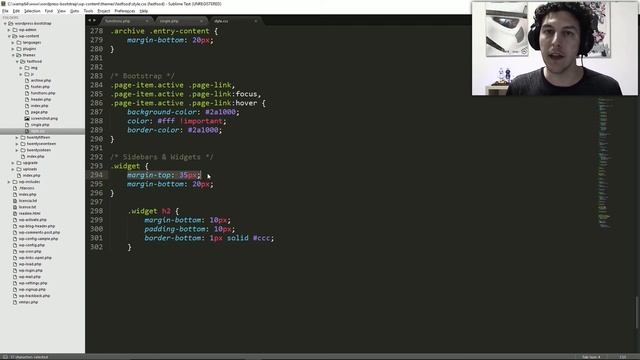Expand the plugins folder
Screen dimensions: 640x360
point(13,49)
